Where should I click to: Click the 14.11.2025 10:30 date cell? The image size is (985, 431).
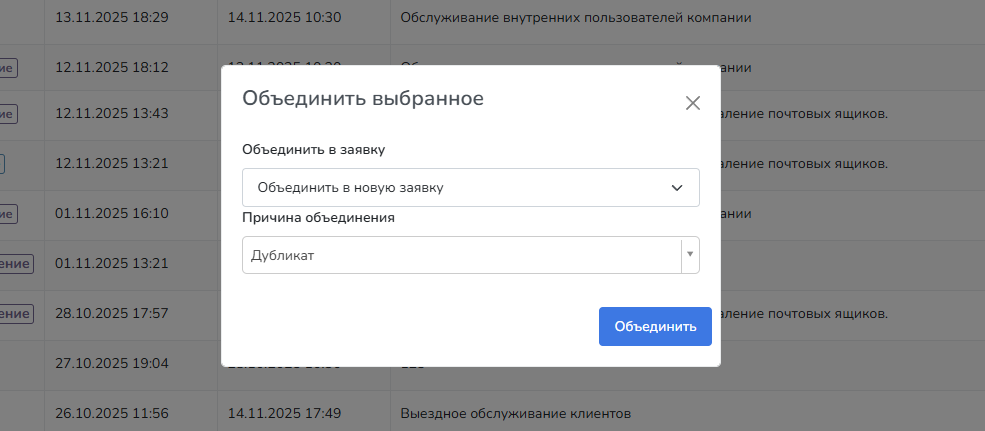coord(285,18)
